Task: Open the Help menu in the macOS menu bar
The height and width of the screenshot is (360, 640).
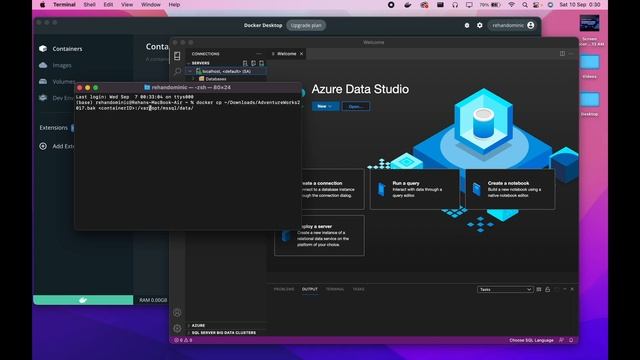Action: [174, 5]
